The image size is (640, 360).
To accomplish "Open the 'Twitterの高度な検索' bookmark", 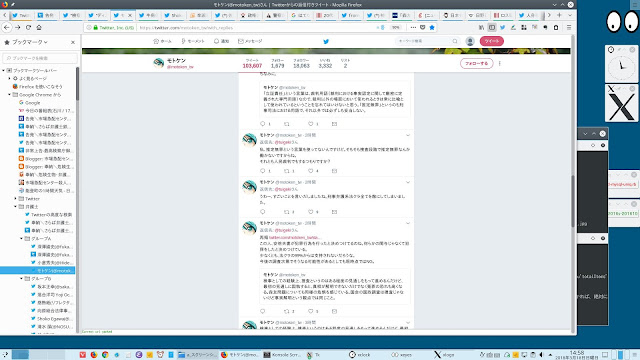I will click(49, 215).
